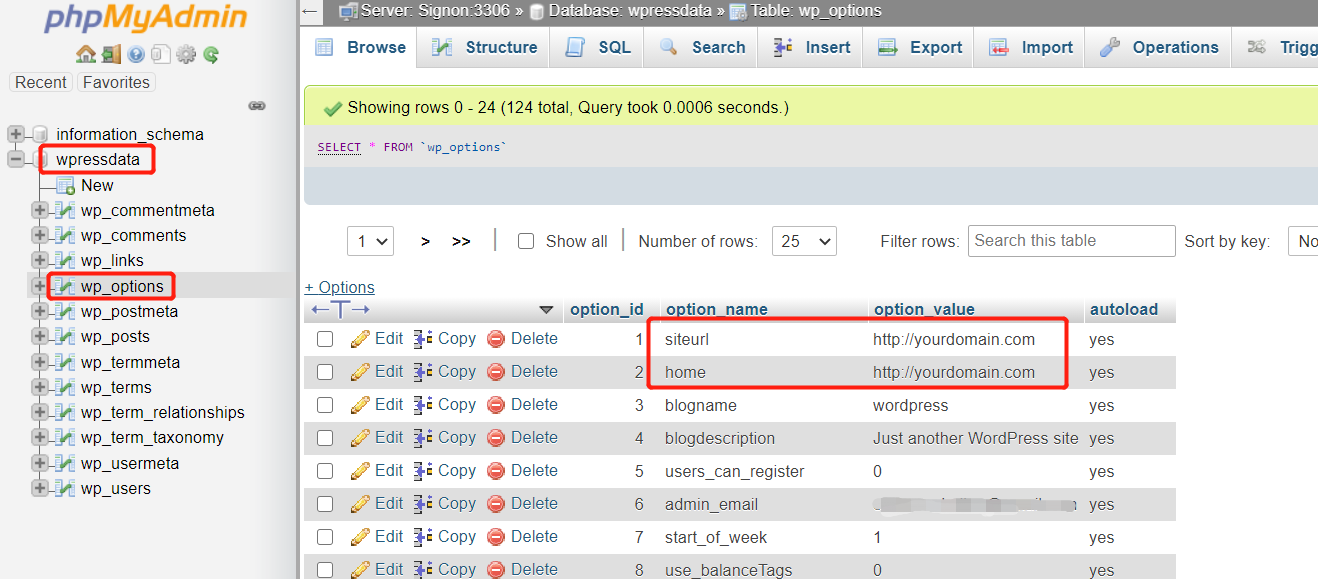Click Copy icon for the home row
Viewport: 1318px width, 579px height.
click(x=423, y=372)
